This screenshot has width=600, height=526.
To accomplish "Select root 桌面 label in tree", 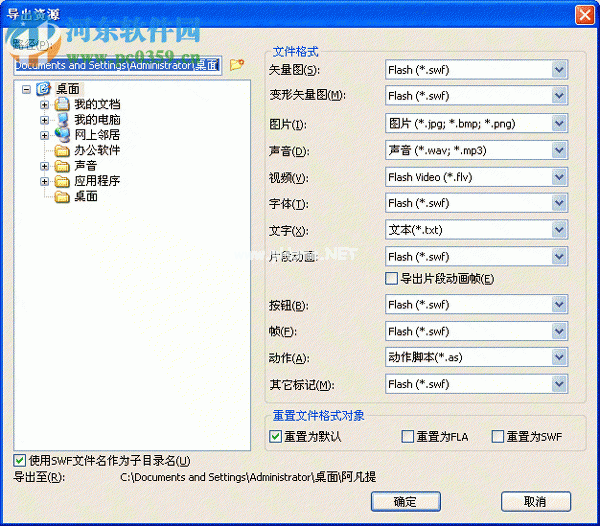I will click(x=68, y=89).
